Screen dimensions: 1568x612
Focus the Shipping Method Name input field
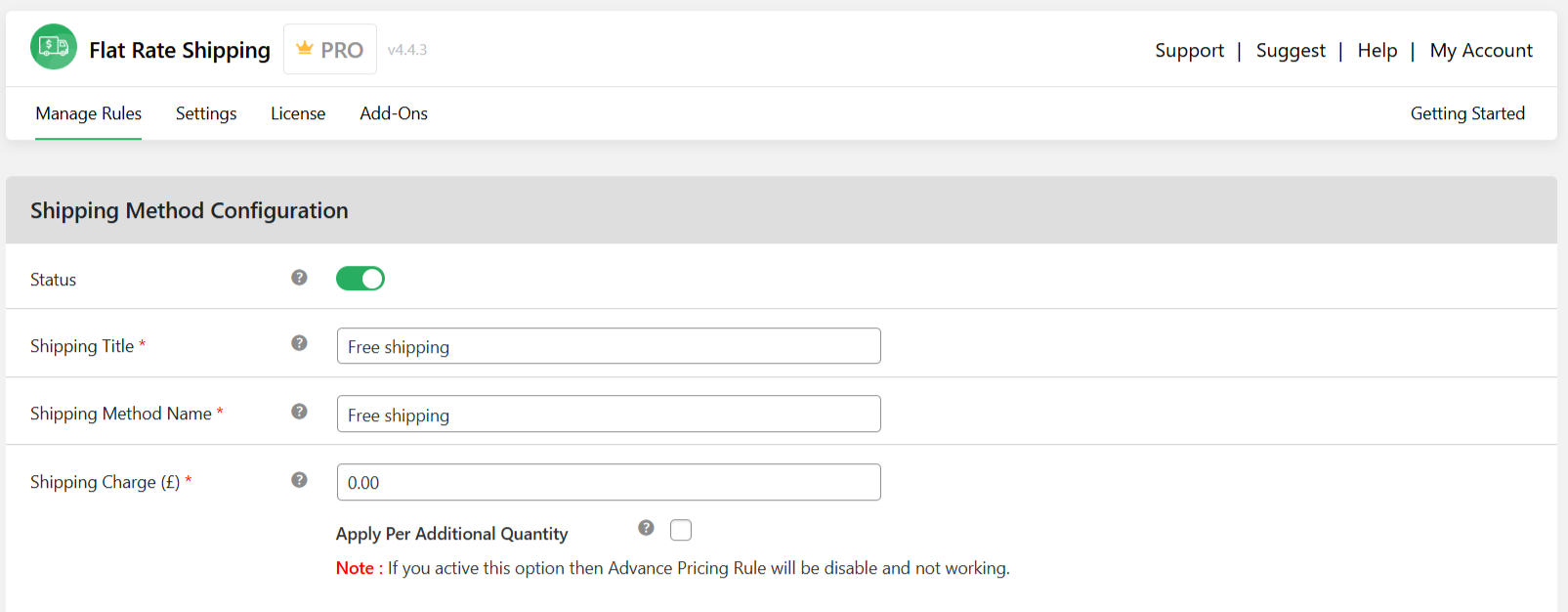[609, 414]
